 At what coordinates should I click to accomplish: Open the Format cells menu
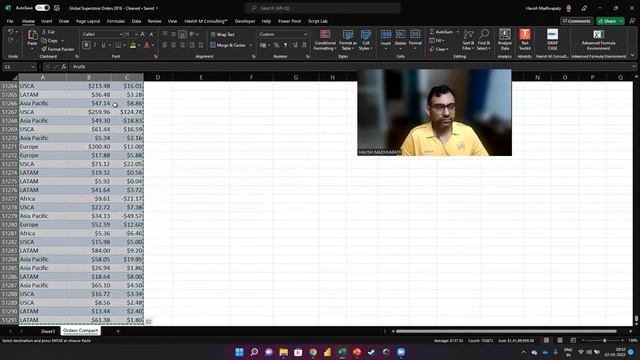(415, 39)
